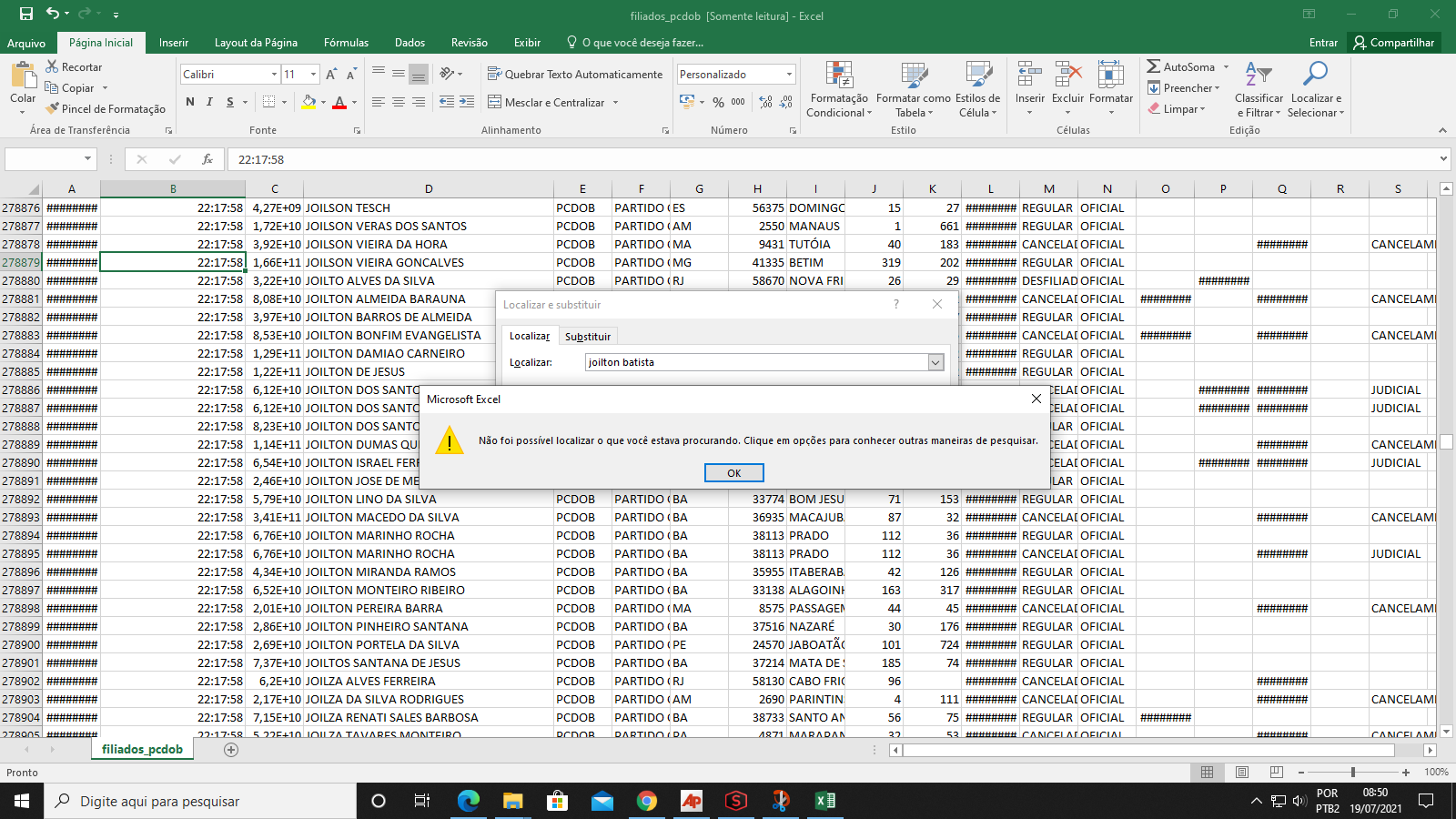Align text right icon
The image size is (1456, 819).
419,102
